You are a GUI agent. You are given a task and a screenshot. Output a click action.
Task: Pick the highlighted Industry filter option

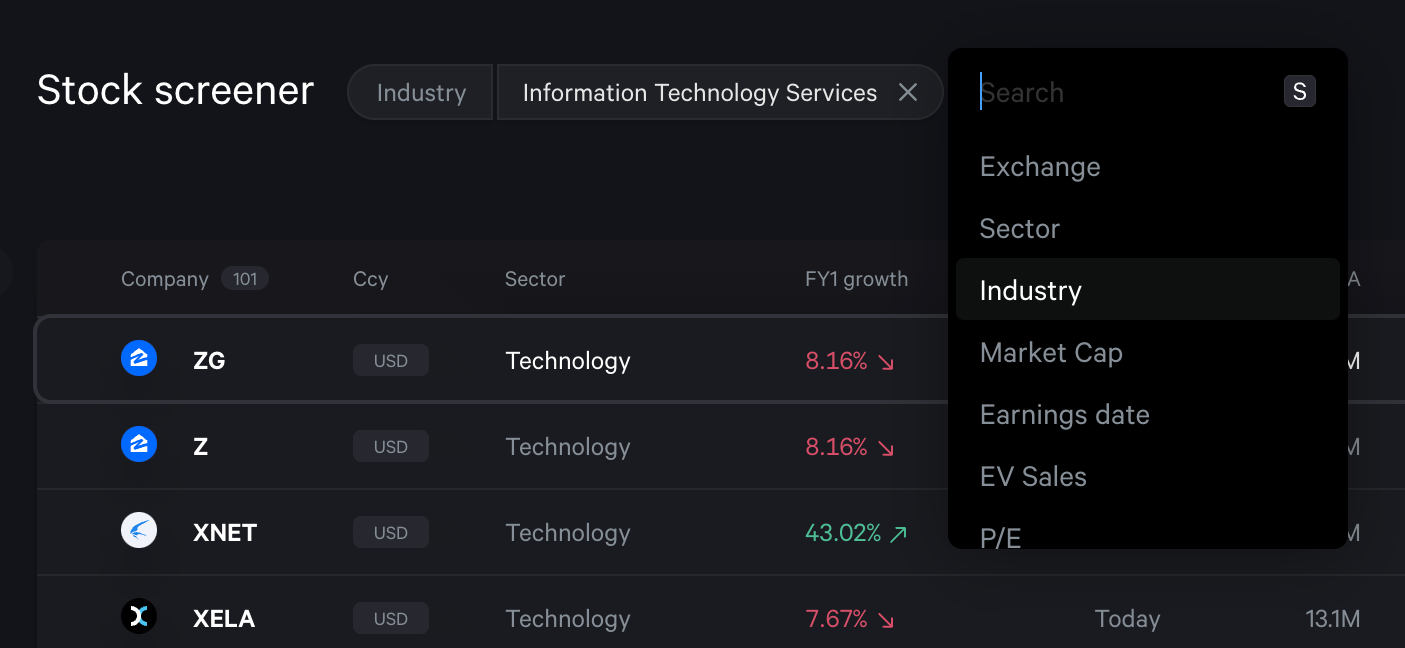click(x=1031, y=291)
